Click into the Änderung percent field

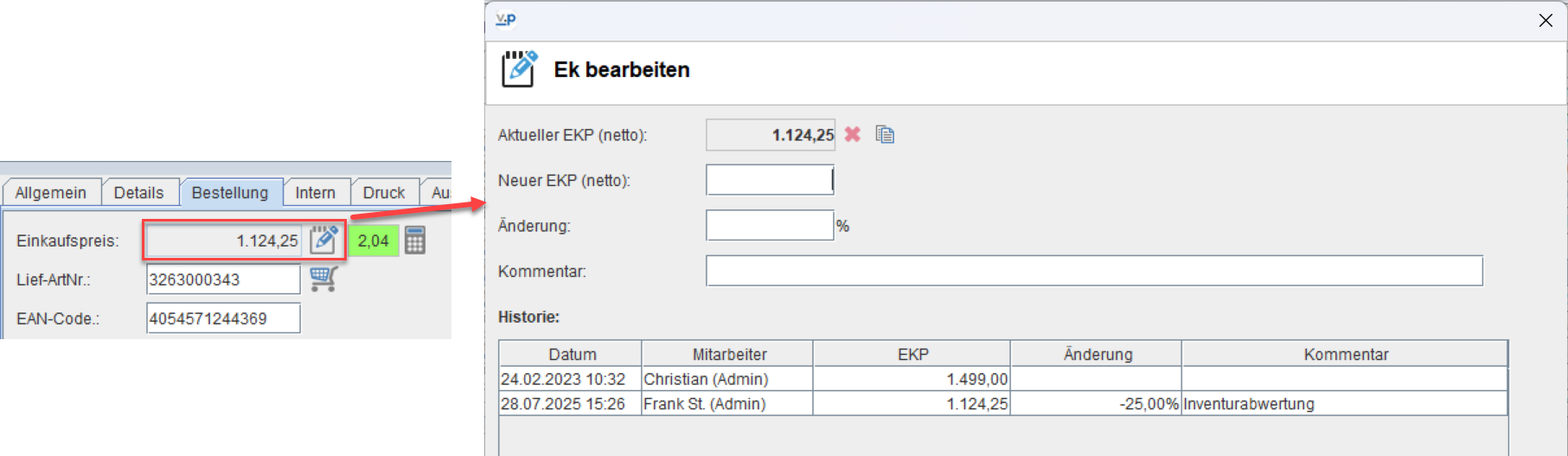tap(770, 226)
